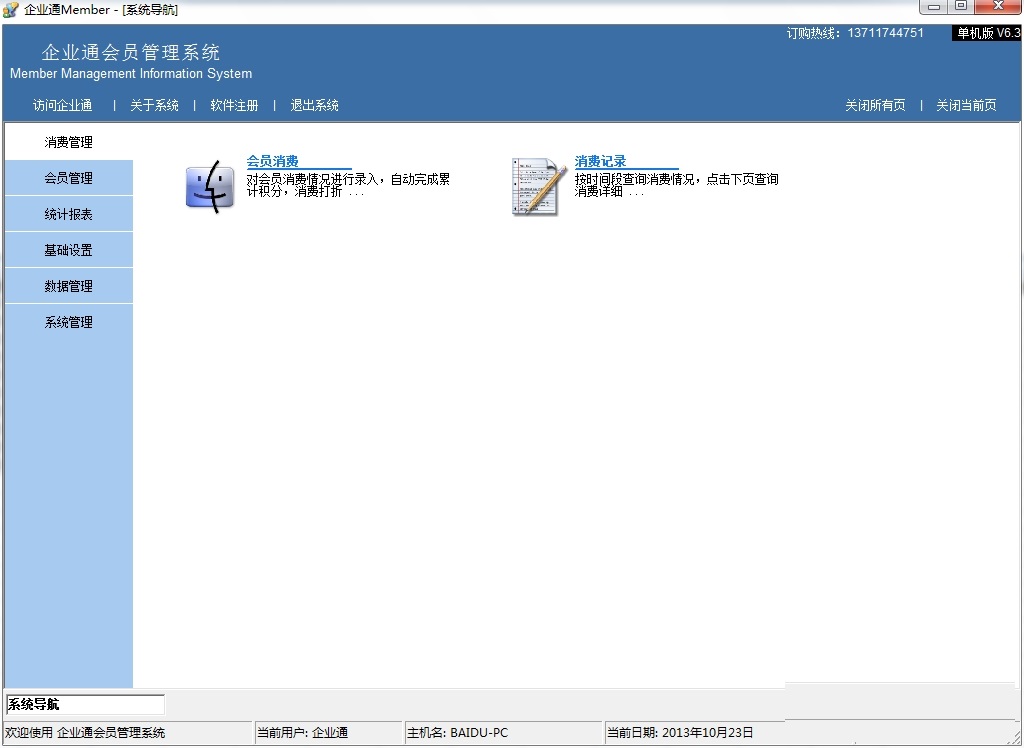The height and width of the screenshot is (748, 1024).
Task: Click 访问企业通 in the menu bar
Action: click(62, 104)
